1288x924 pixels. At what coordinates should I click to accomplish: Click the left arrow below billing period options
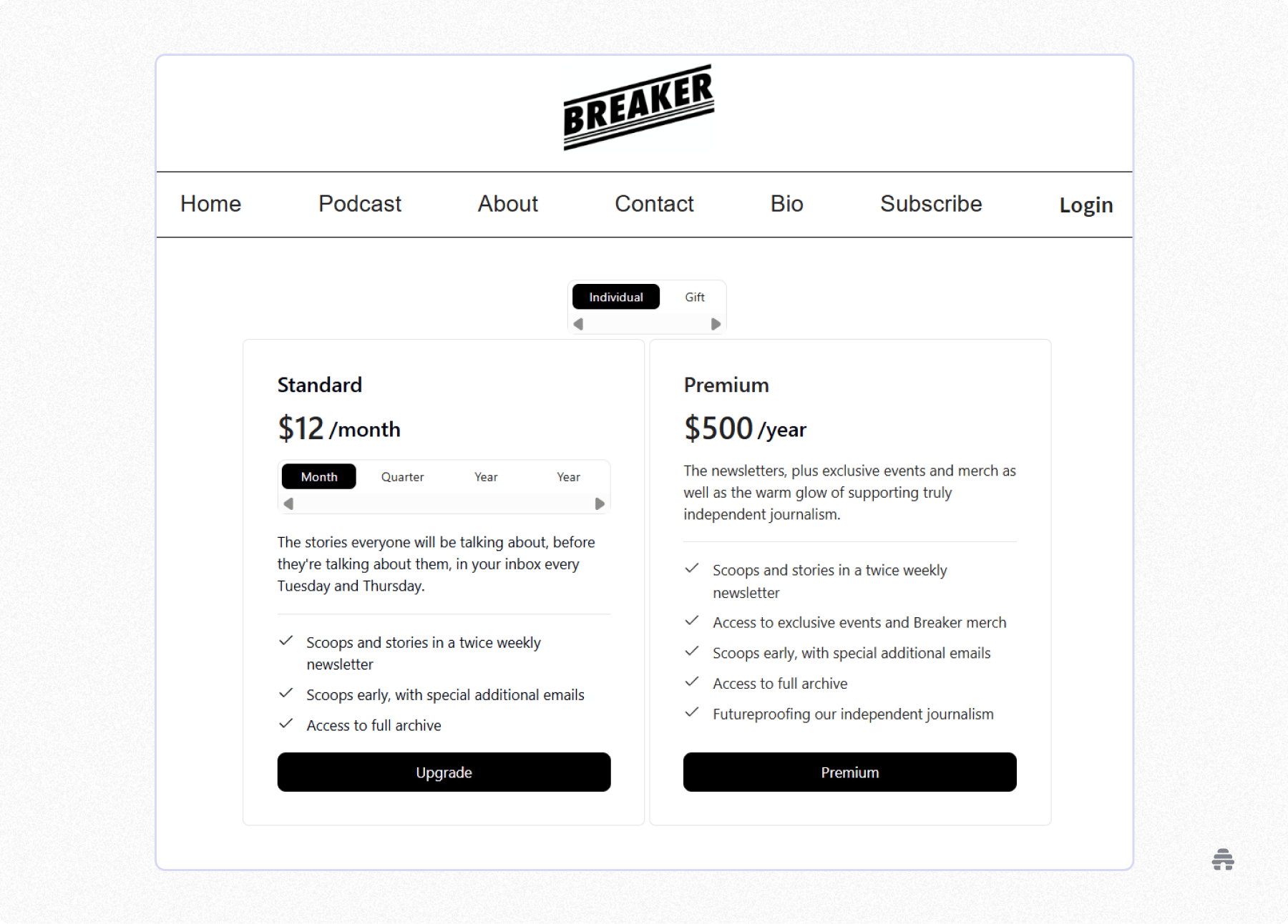coord(289,503)
